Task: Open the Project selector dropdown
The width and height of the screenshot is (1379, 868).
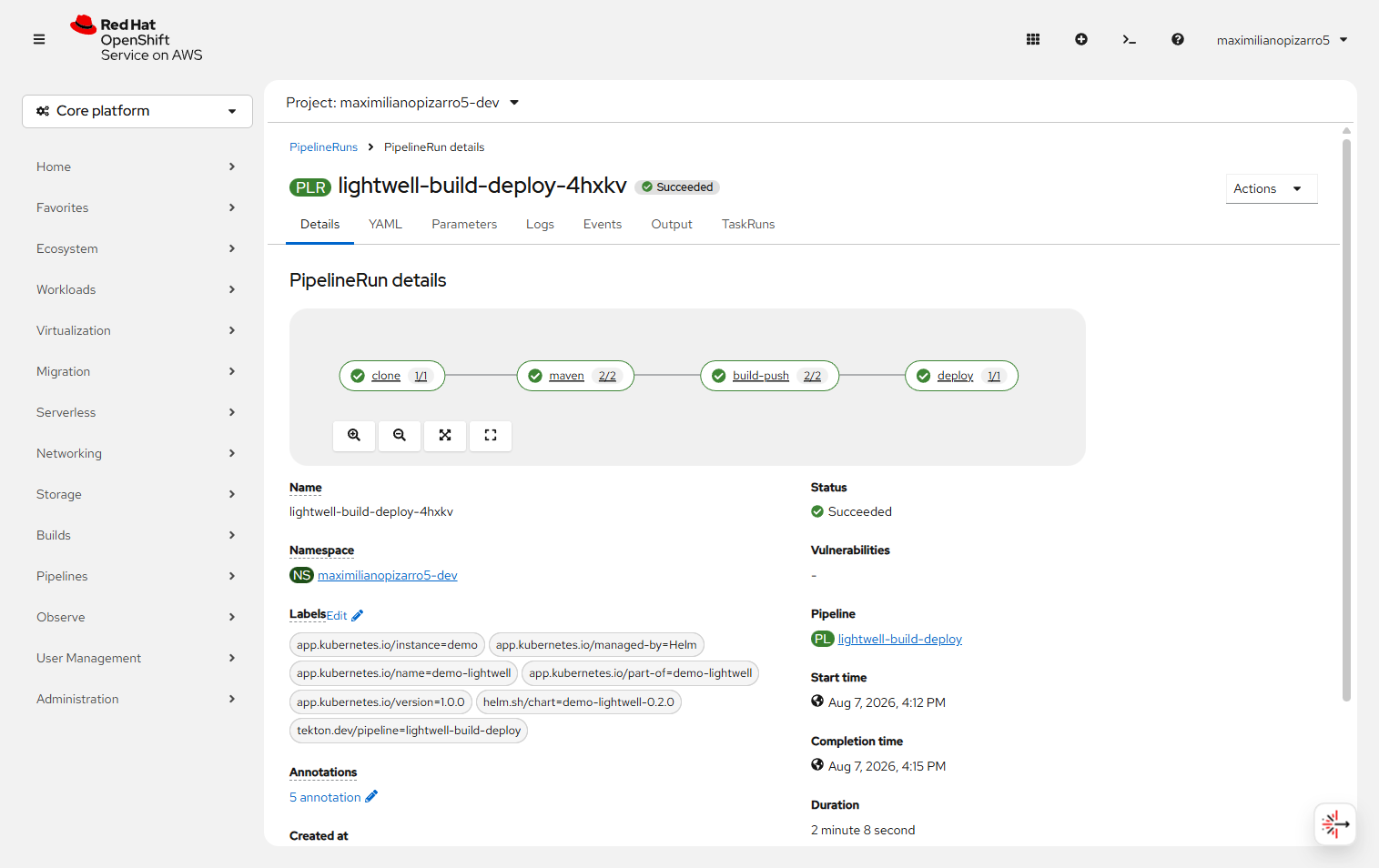Action: 402,103
